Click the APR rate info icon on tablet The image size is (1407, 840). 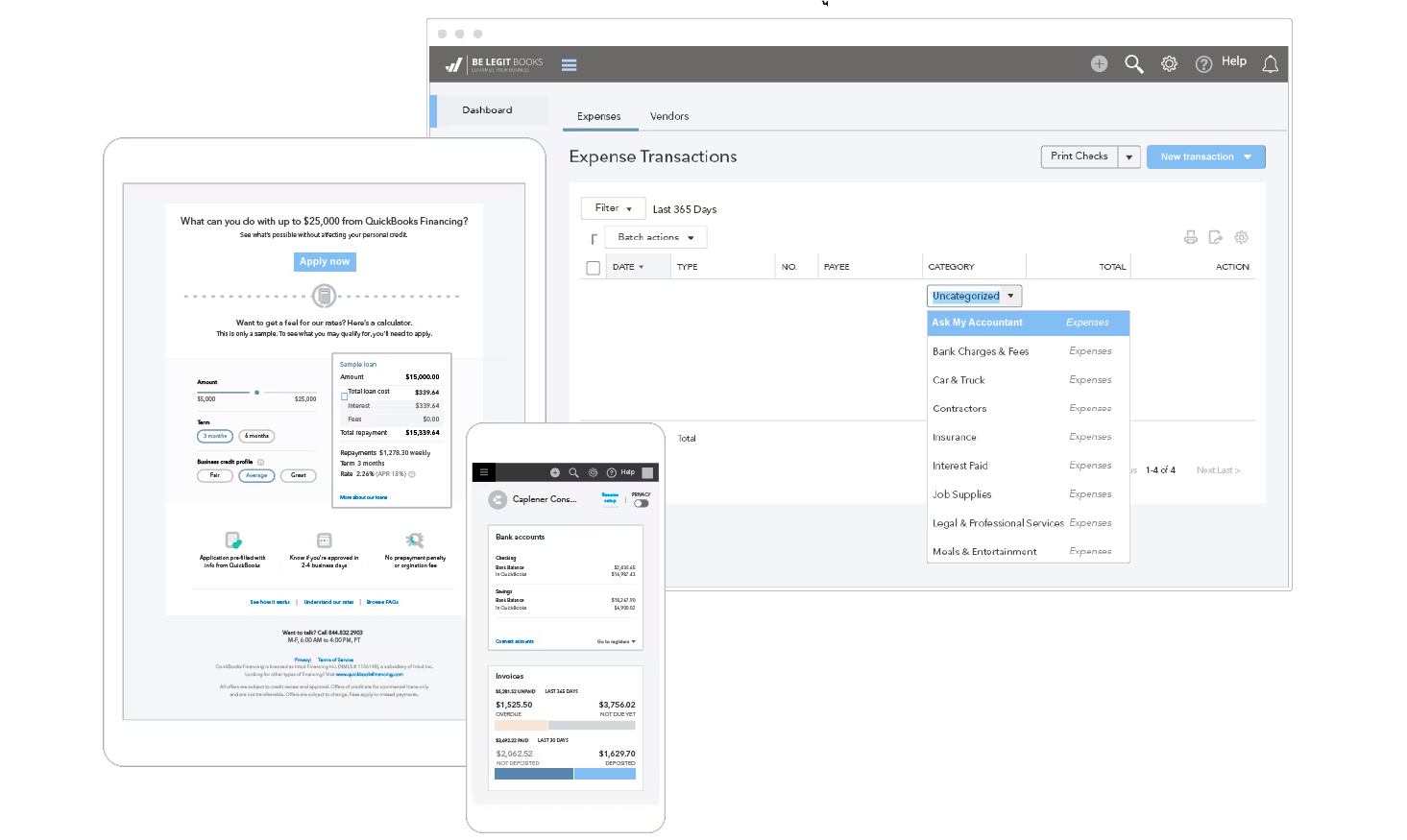click(x=412, y=474)
